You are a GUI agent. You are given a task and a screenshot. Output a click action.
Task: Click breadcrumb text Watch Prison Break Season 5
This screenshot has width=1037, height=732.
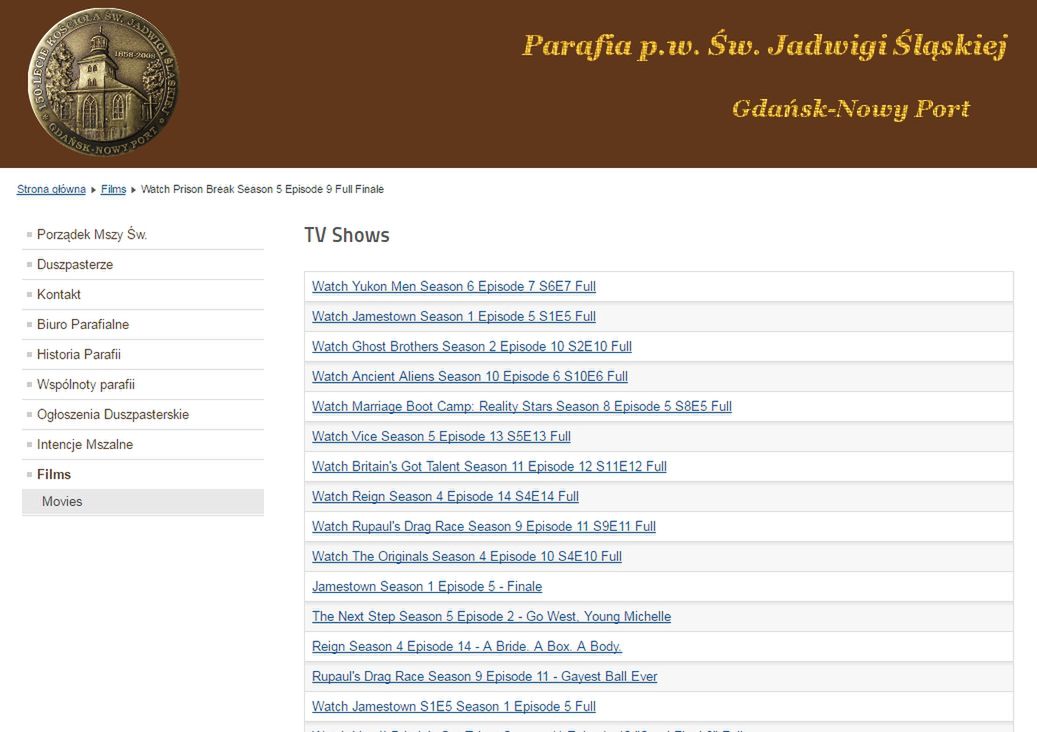tap(262, 189)
